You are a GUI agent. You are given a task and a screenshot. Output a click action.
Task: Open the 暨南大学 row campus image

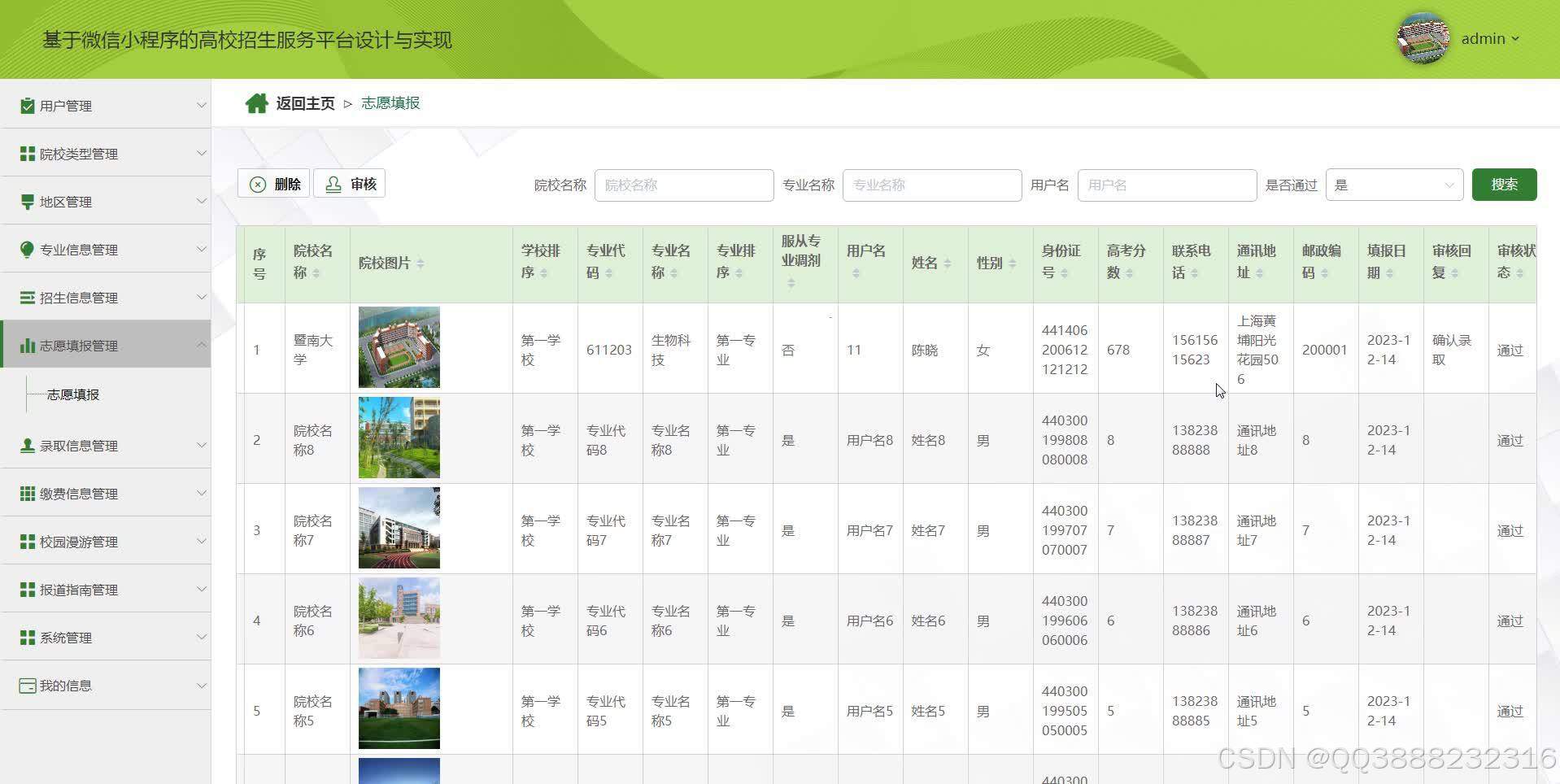click(x=399, y=347)
